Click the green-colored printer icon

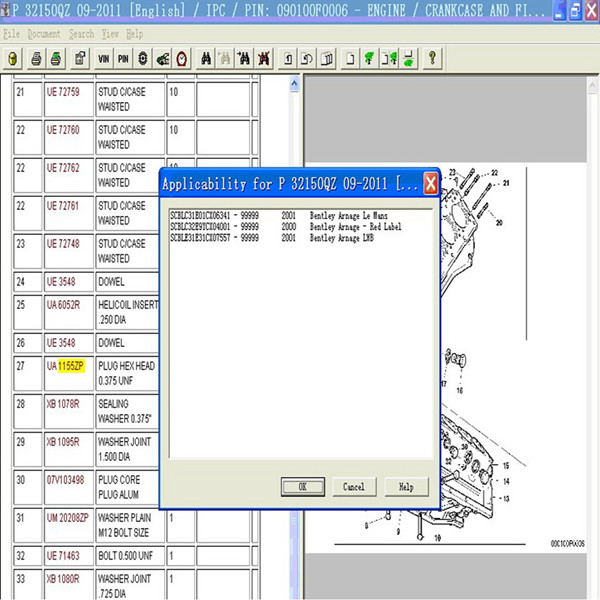coord(54,58)
